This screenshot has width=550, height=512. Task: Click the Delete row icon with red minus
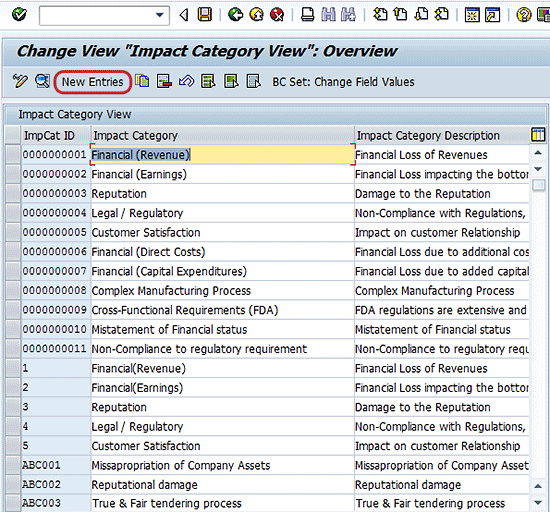(x=164, y=81)
